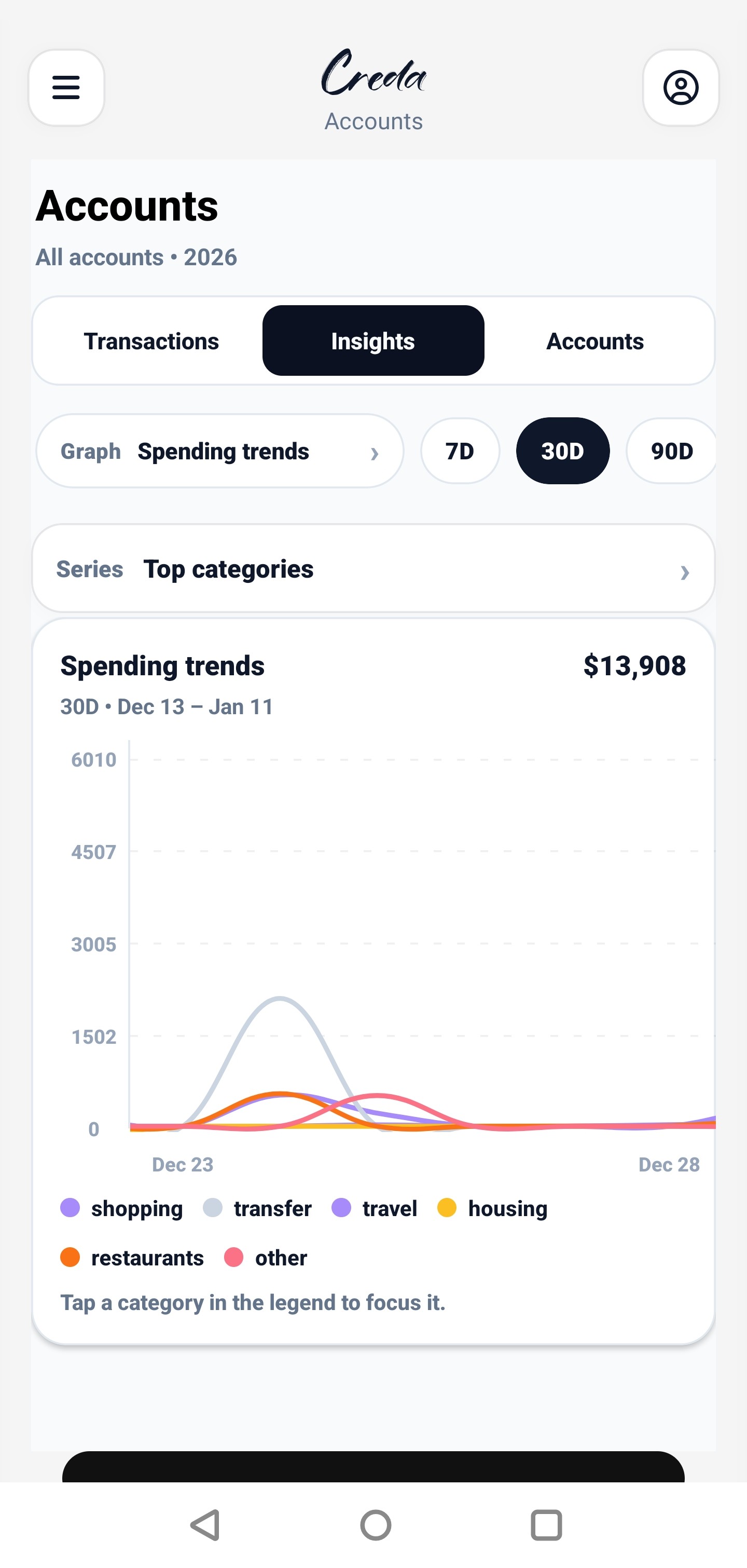Select the 30D time range
This screenshot has width=747, height=1568.
pyautogui.click(x=563, y=451)
